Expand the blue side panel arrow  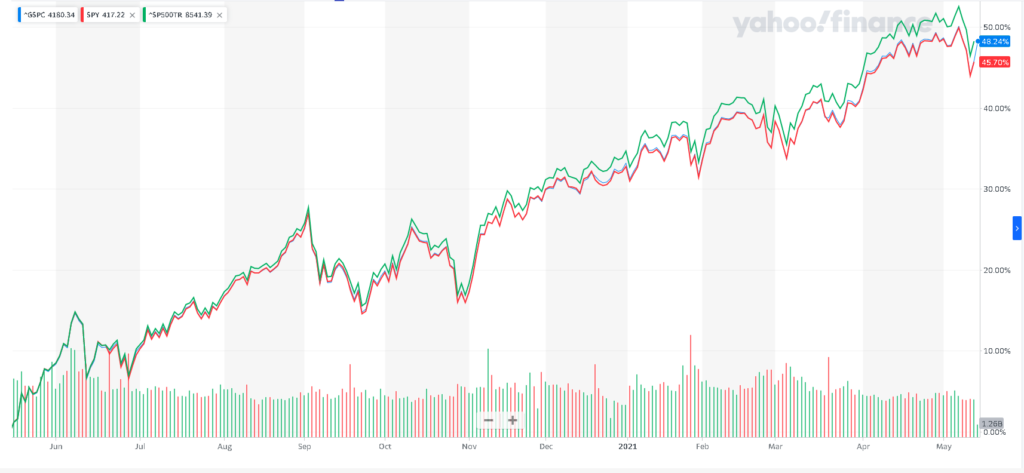[x=1017, y=228]
